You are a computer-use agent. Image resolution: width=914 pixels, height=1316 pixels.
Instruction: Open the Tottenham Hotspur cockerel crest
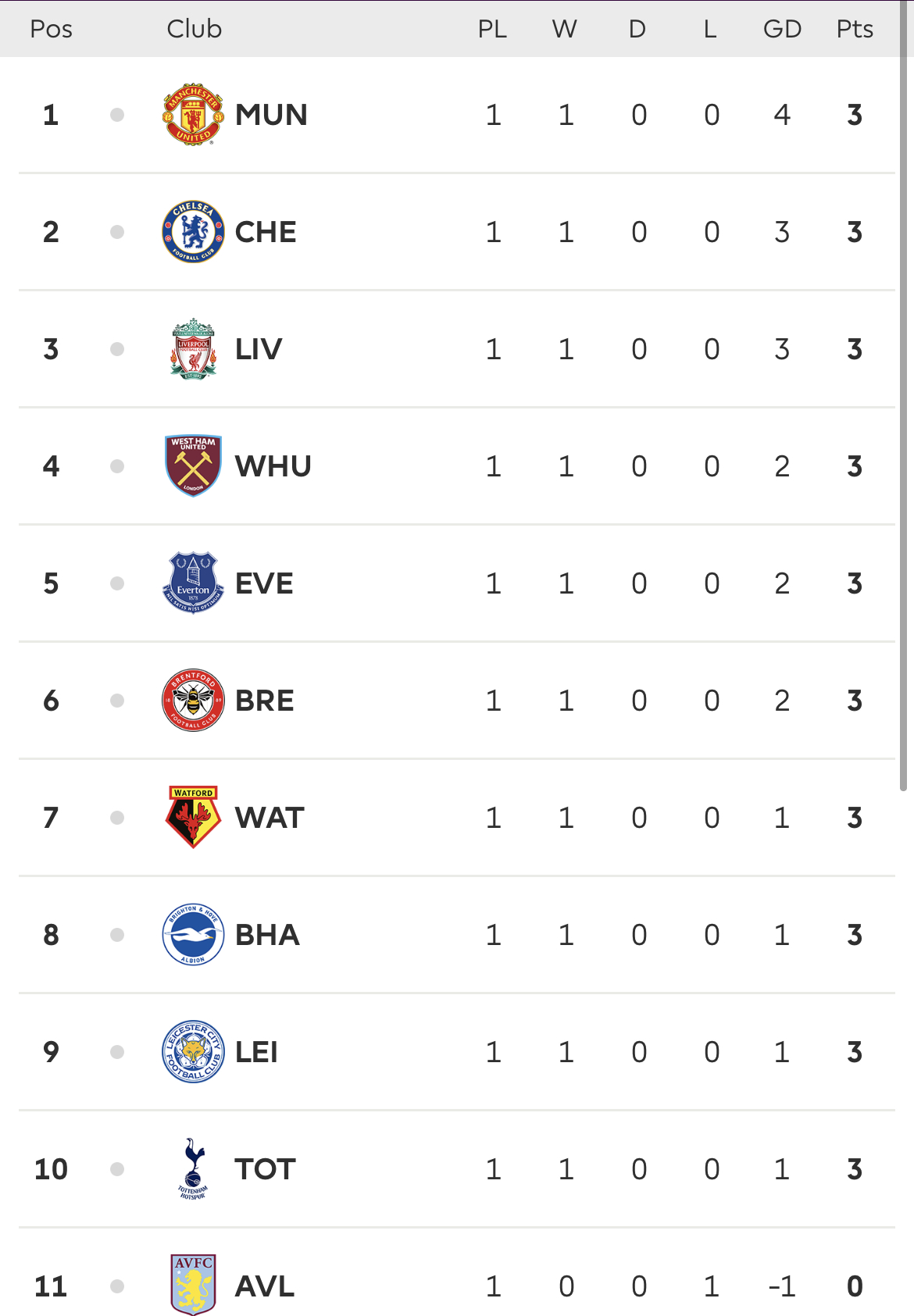pos(193,1169)
